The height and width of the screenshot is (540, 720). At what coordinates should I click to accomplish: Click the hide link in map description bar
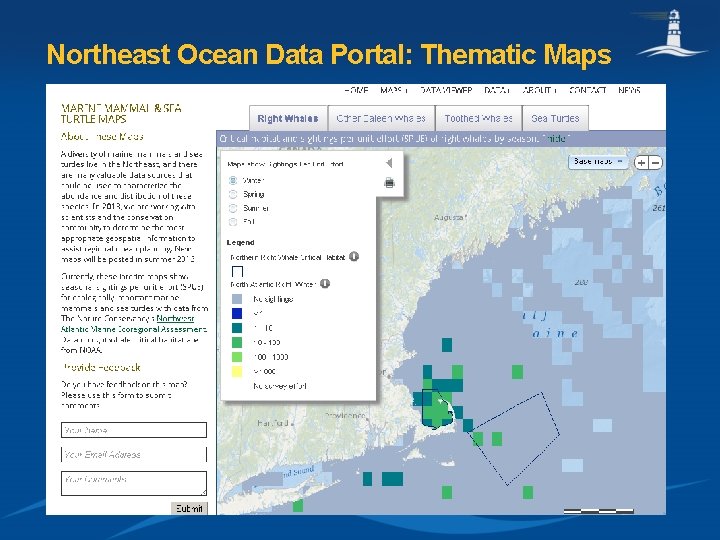(x=557, y=138)
